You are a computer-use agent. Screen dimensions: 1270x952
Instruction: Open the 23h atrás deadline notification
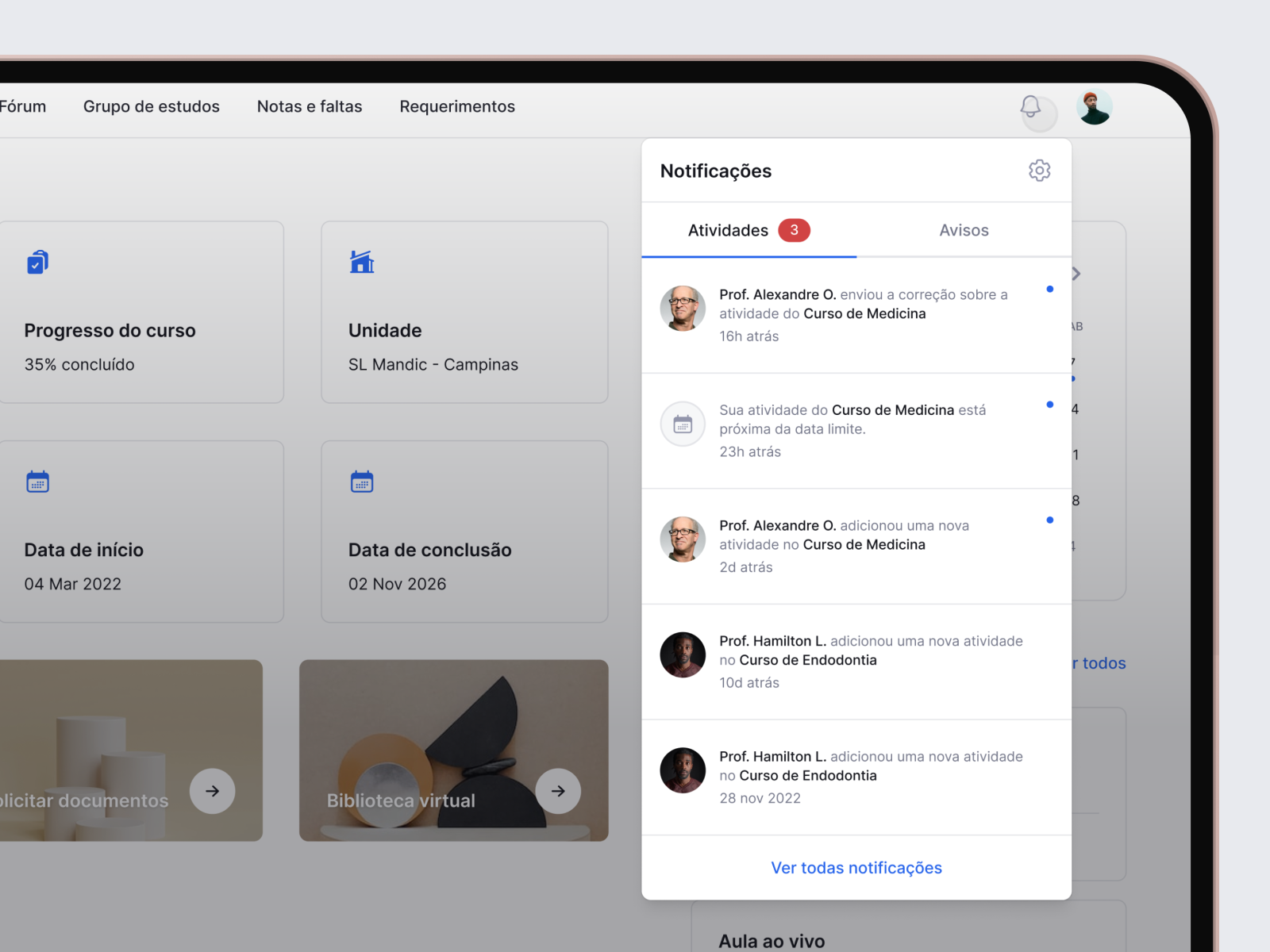(x=856, y=431)
